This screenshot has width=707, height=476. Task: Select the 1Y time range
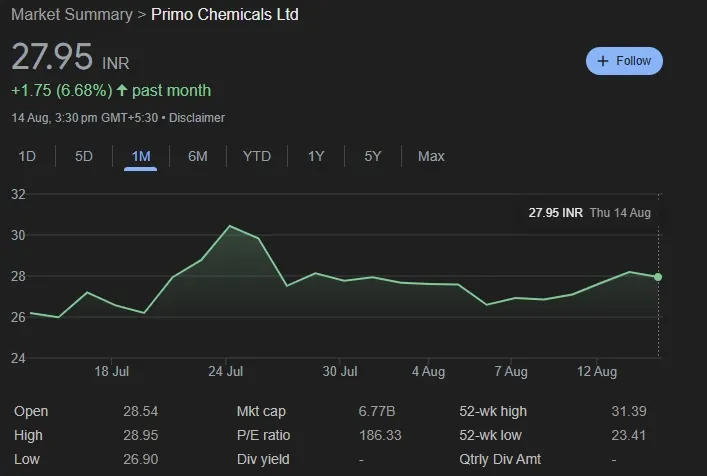(x=316, y=156)
